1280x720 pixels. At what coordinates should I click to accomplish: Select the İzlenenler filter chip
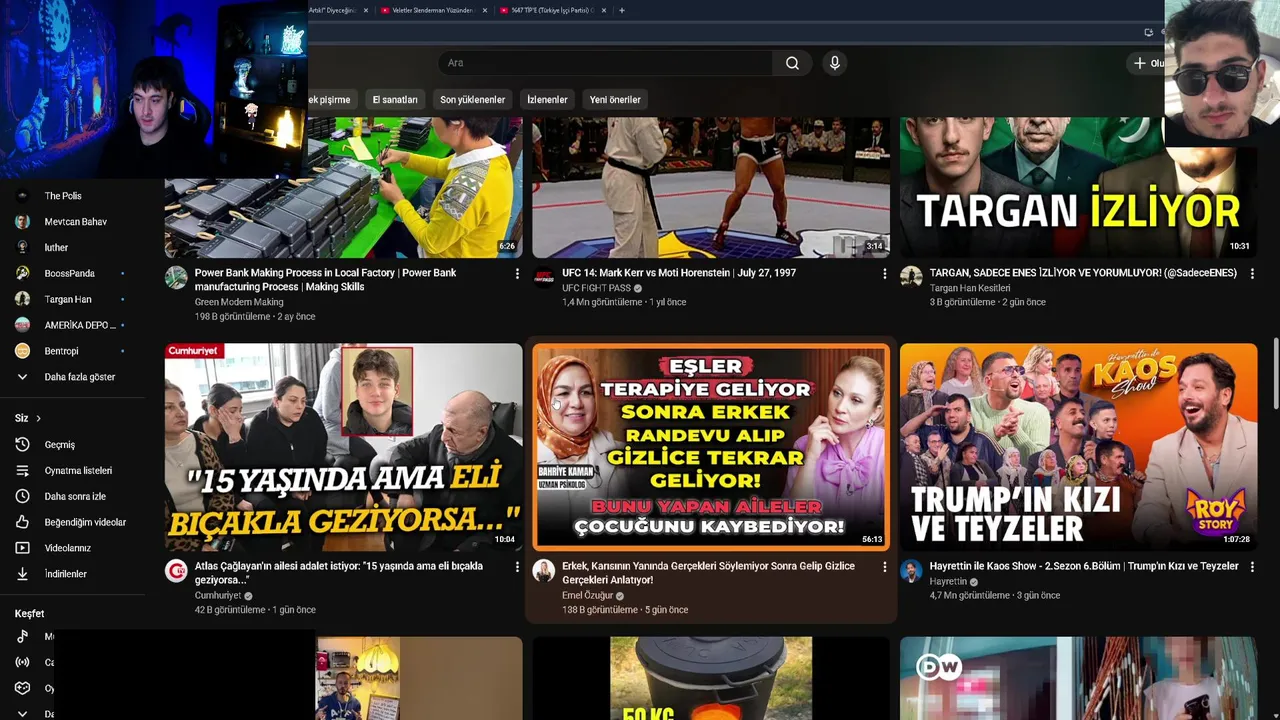[547, 100]
